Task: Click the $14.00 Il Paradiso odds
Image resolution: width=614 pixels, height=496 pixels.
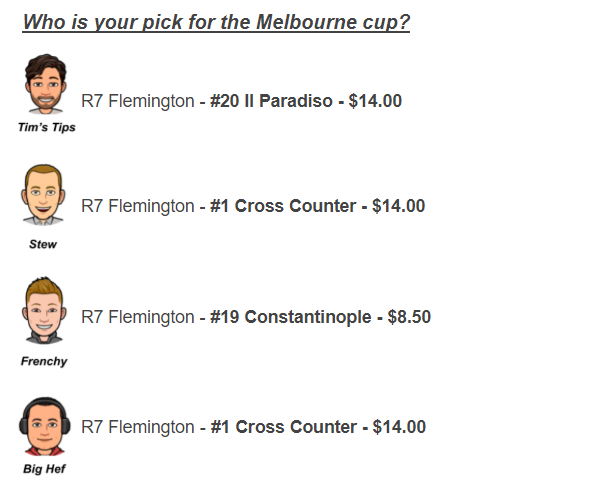Action: click(x=375, y=101)
